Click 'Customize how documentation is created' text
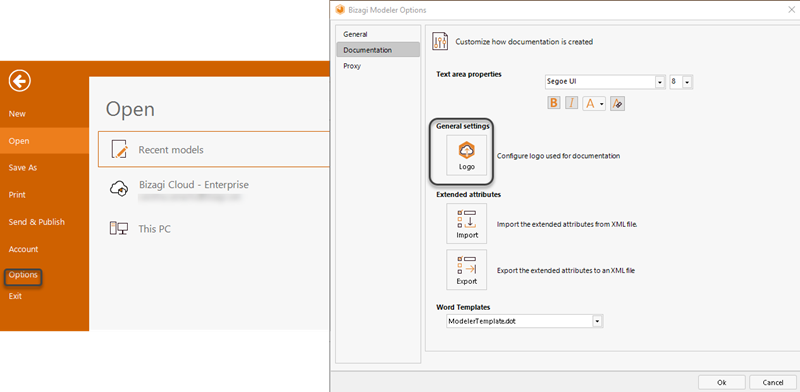800x392 pixels. click(524, 42)
